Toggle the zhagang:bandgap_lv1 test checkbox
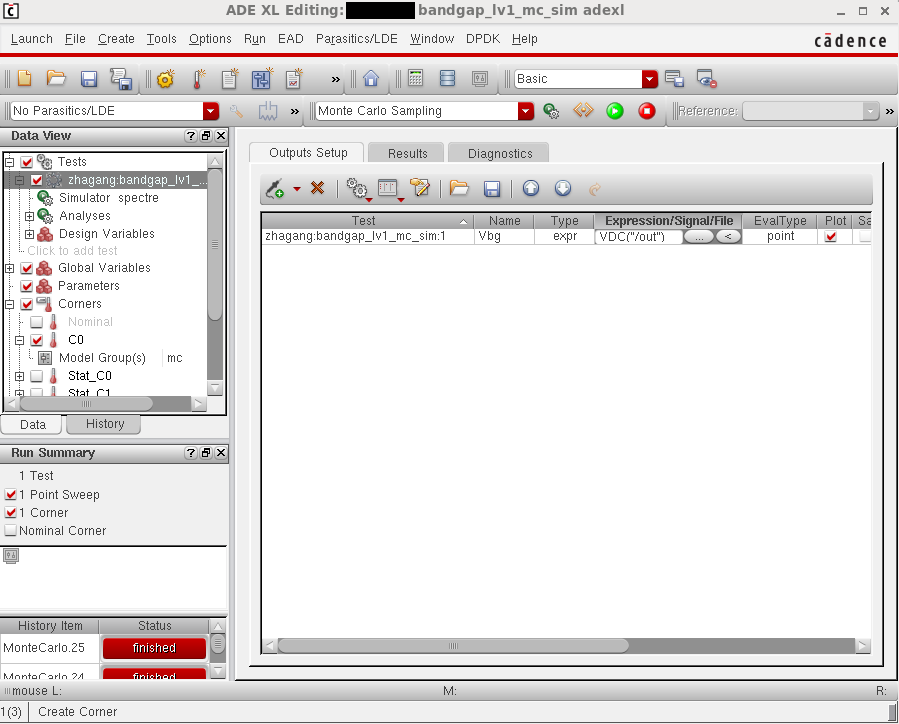Image resolution: width=899 pixels, height=724 pixels. click(37, 180)
